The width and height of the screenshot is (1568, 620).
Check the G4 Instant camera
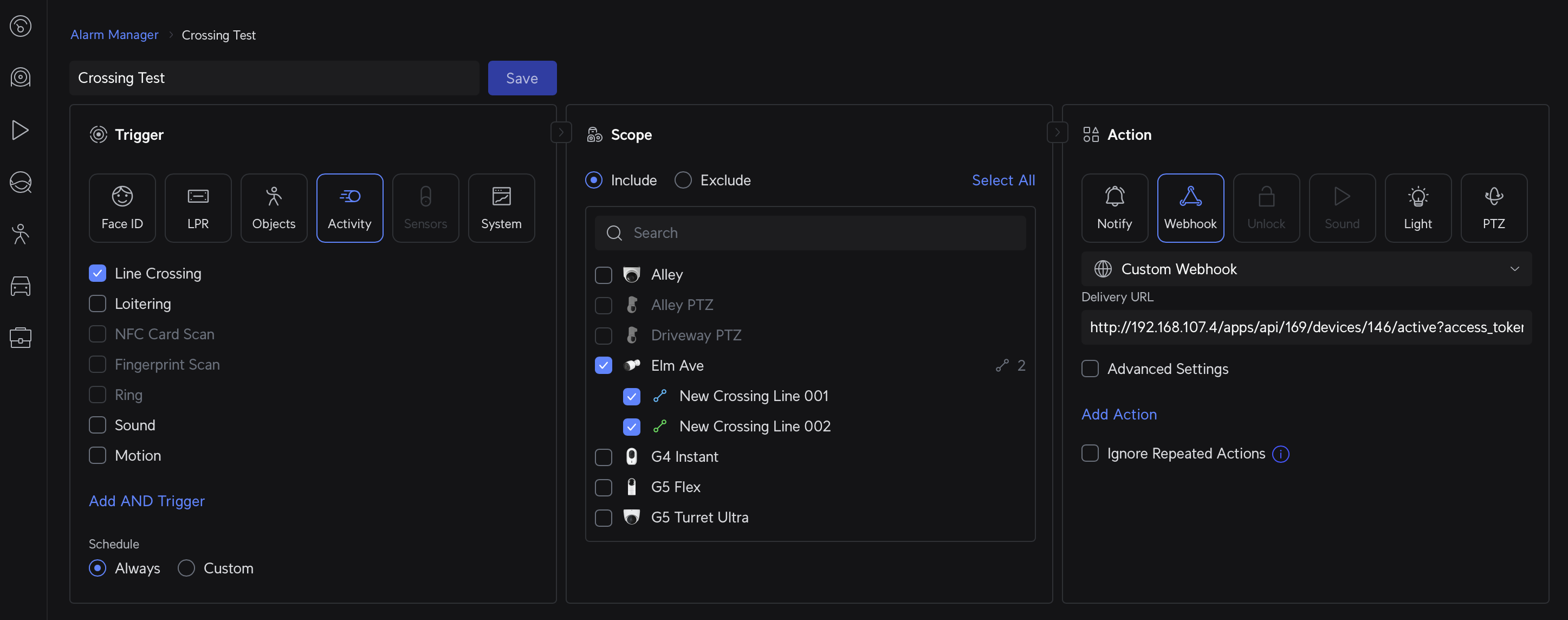coord(602,457)
